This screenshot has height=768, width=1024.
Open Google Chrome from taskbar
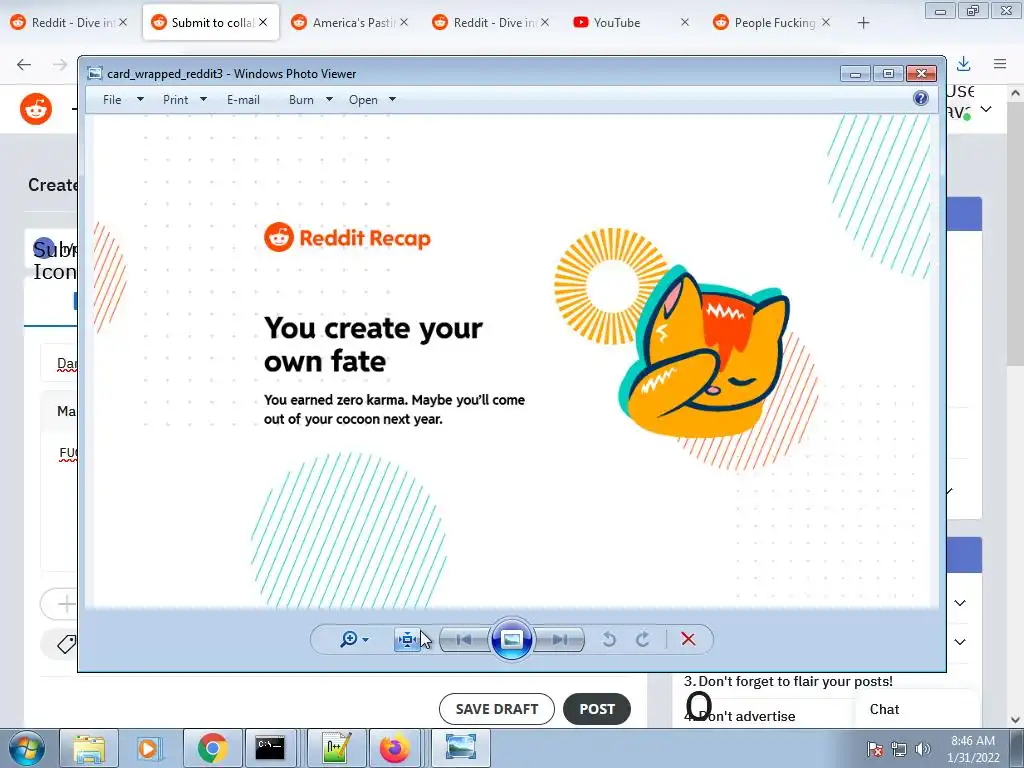pos(212,749)
